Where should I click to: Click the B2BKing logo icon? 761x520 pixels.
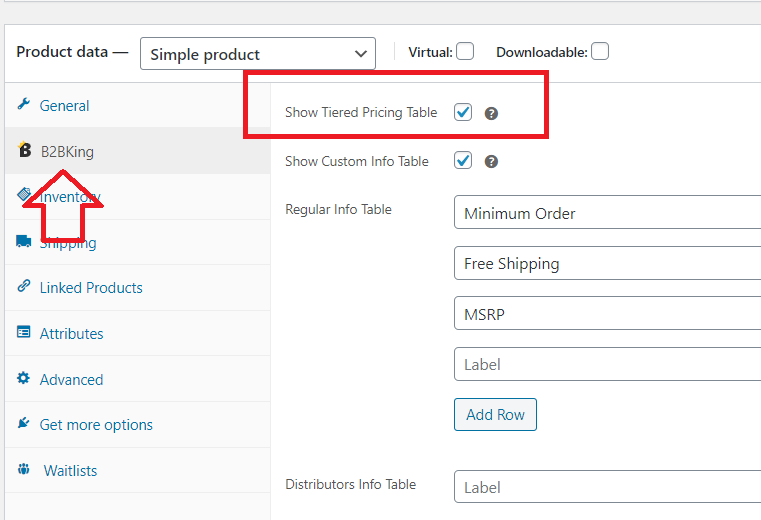point(24,150)
